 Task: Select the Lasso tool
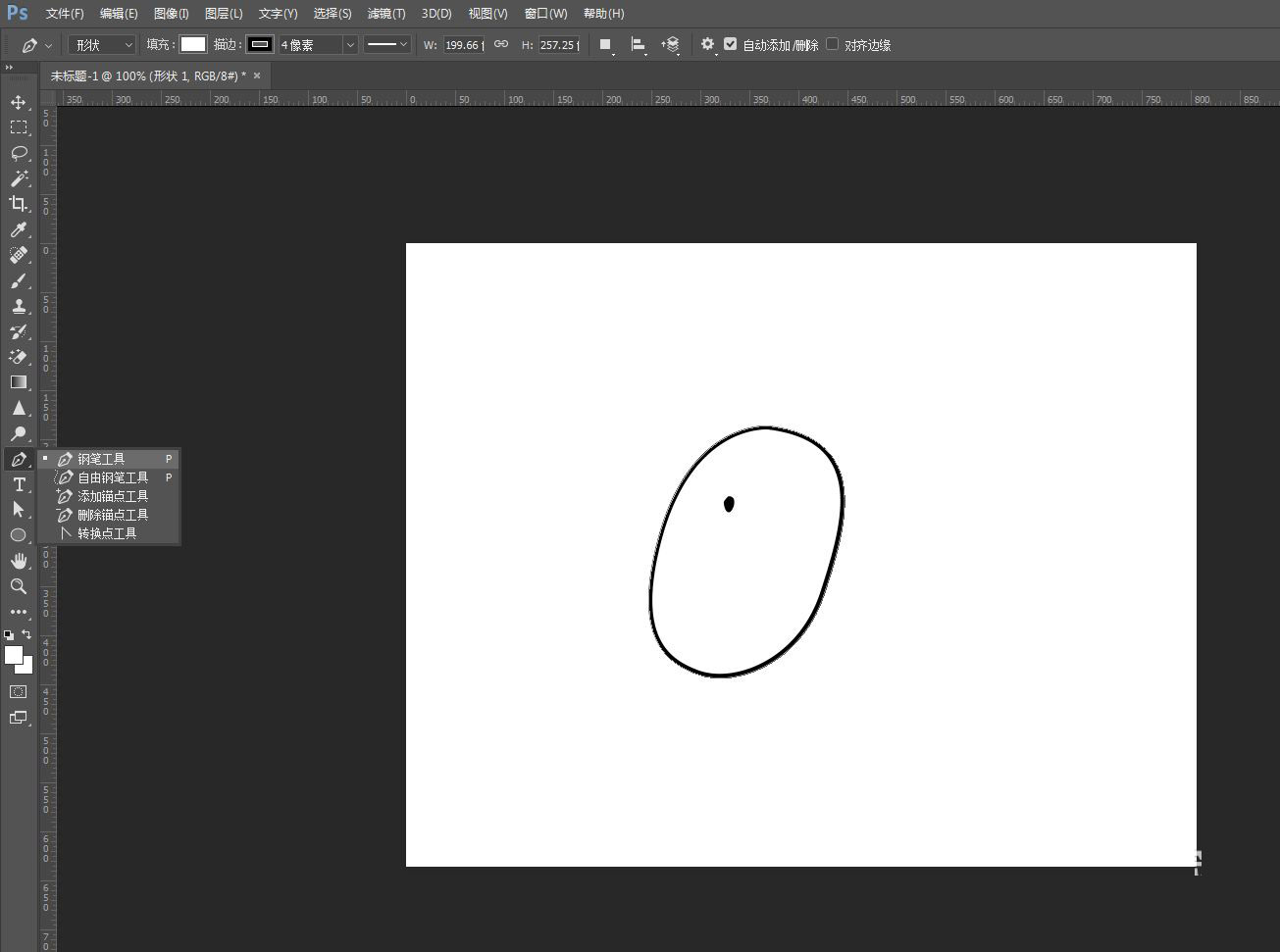click(18, 153)
